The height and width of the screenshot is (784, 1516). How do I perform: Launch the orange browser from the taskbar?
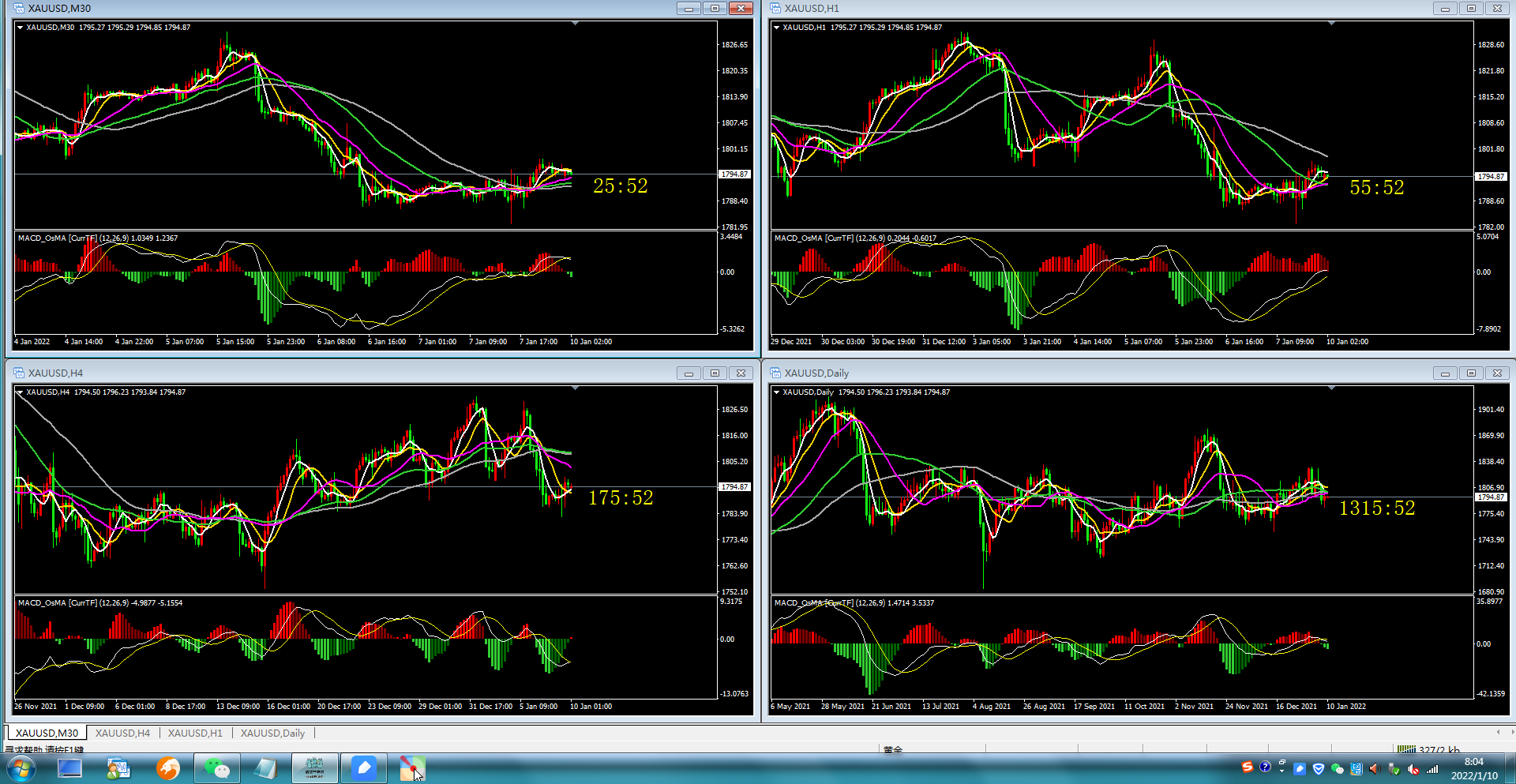tap(167, 768)
